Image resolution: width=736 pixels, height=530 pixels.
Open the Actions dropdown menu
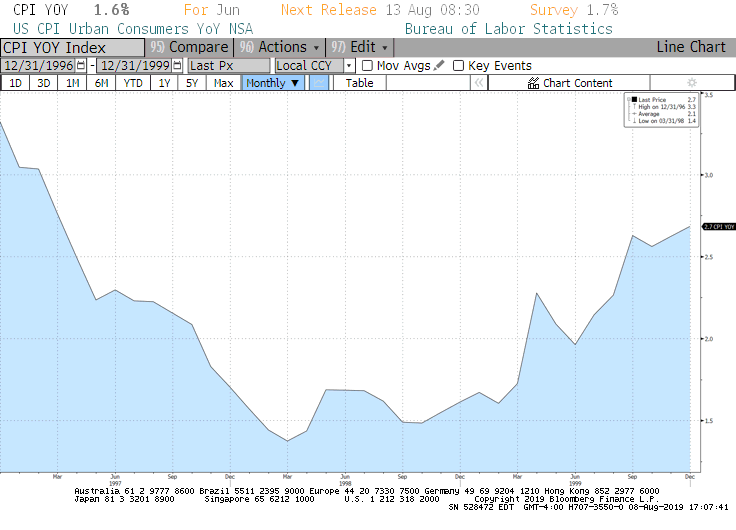[x=282, y=47]
